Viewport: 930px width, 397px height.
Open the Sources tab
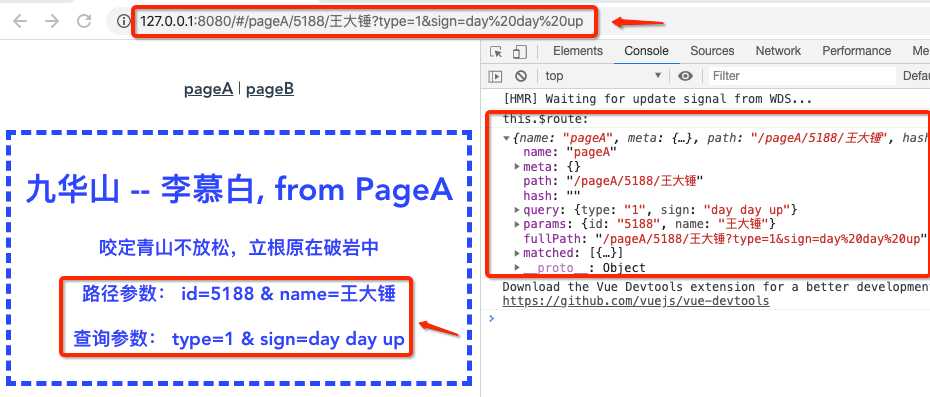tap(712, 51)
